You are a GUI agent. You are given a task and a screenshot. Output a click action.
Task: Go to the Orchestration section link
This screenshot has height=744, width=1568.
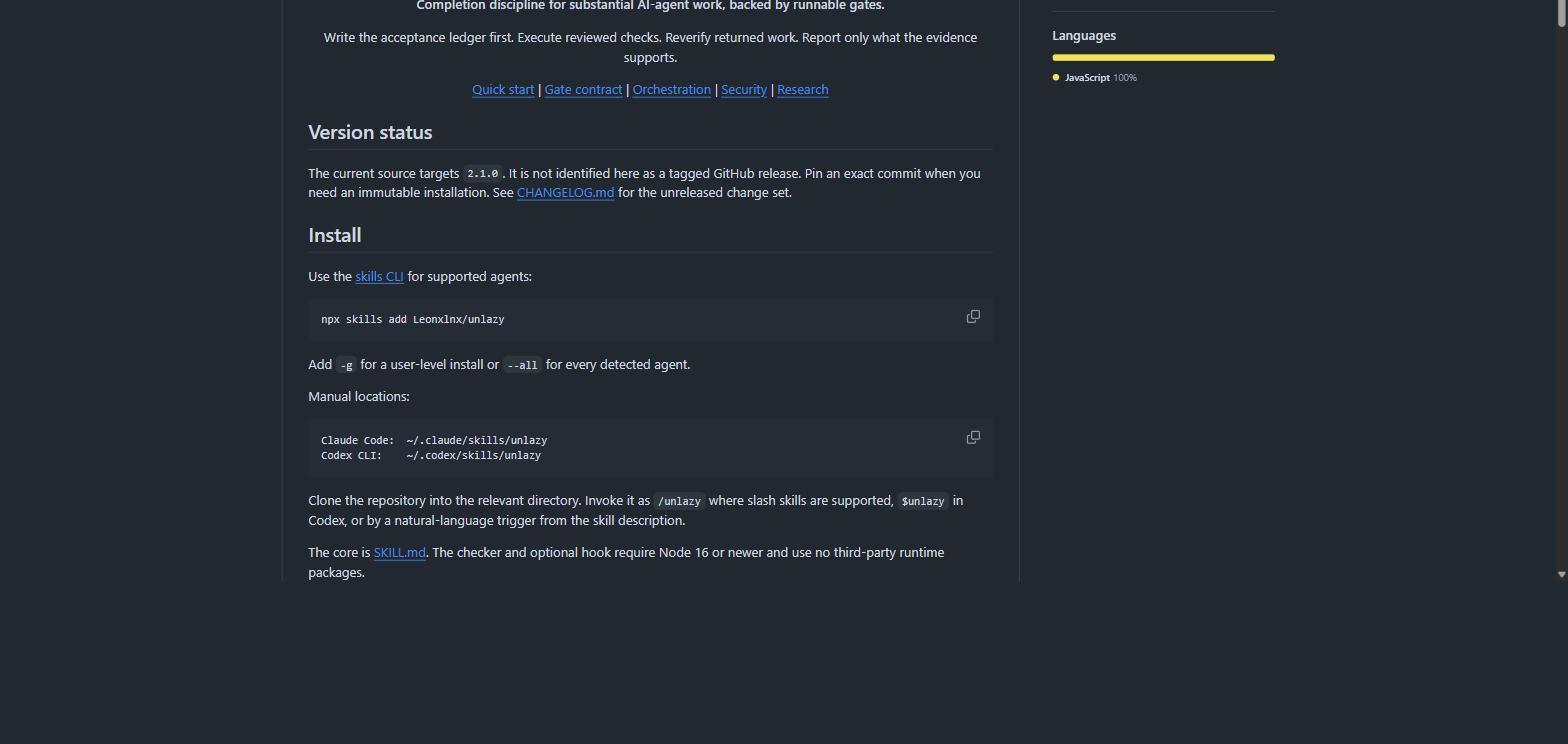[672, 90]
